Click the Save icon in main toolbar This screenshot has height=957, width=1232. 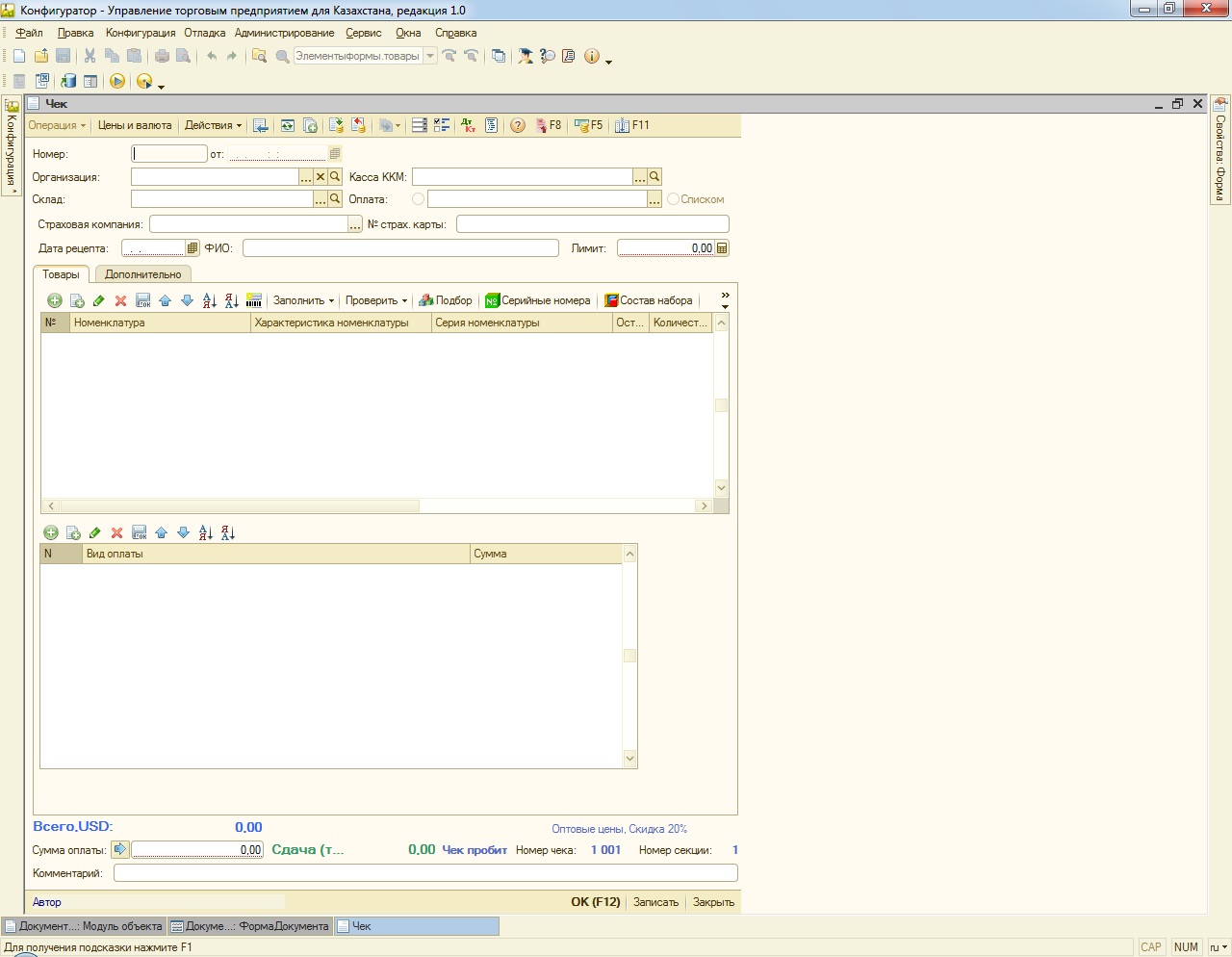(64, 56)
